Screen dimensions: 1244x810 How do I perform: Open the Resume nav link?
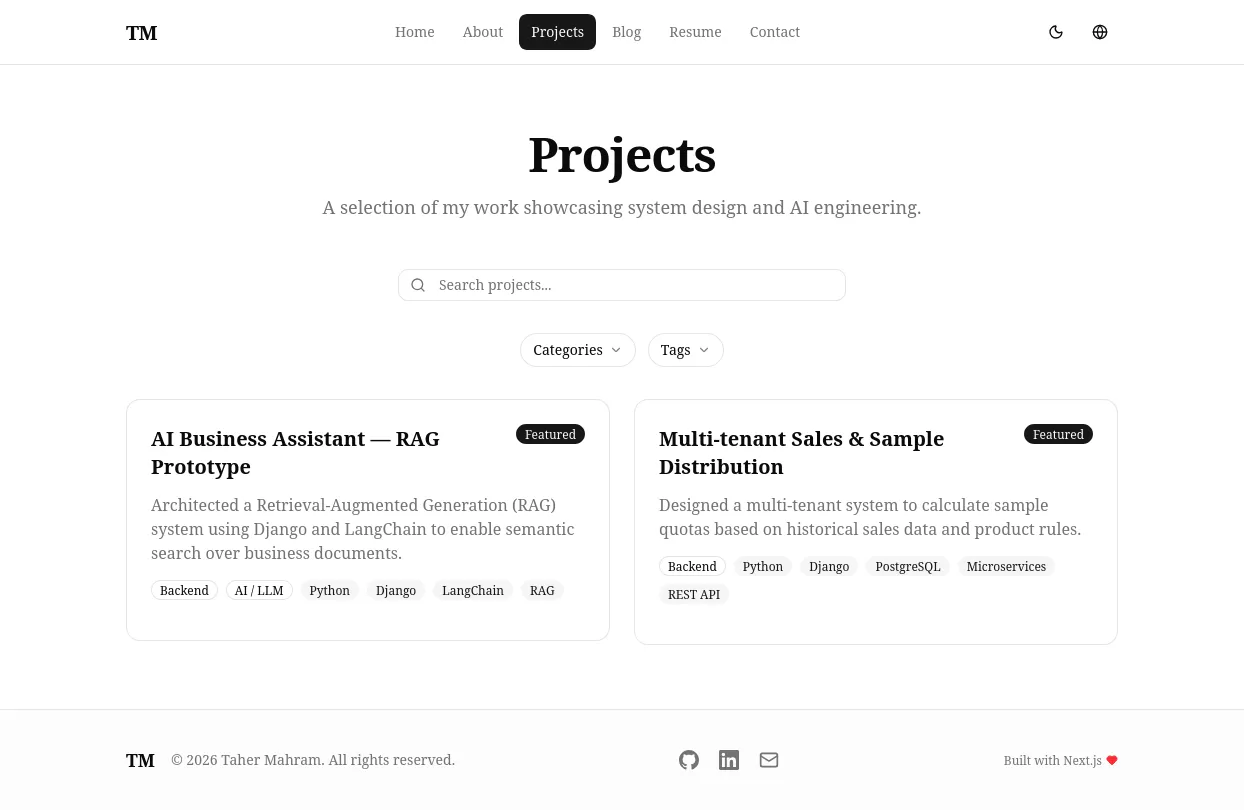(695, 32)
